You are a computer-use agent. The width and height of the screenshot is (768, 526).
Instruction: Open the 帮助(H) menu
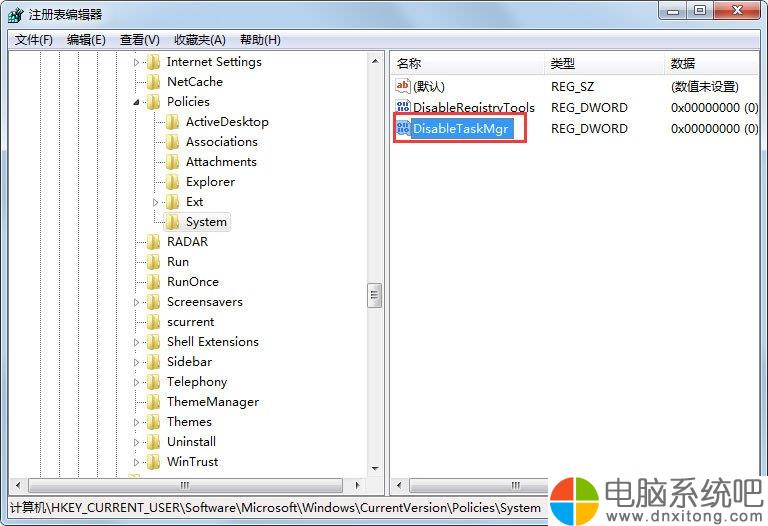[x=260, y=40]
